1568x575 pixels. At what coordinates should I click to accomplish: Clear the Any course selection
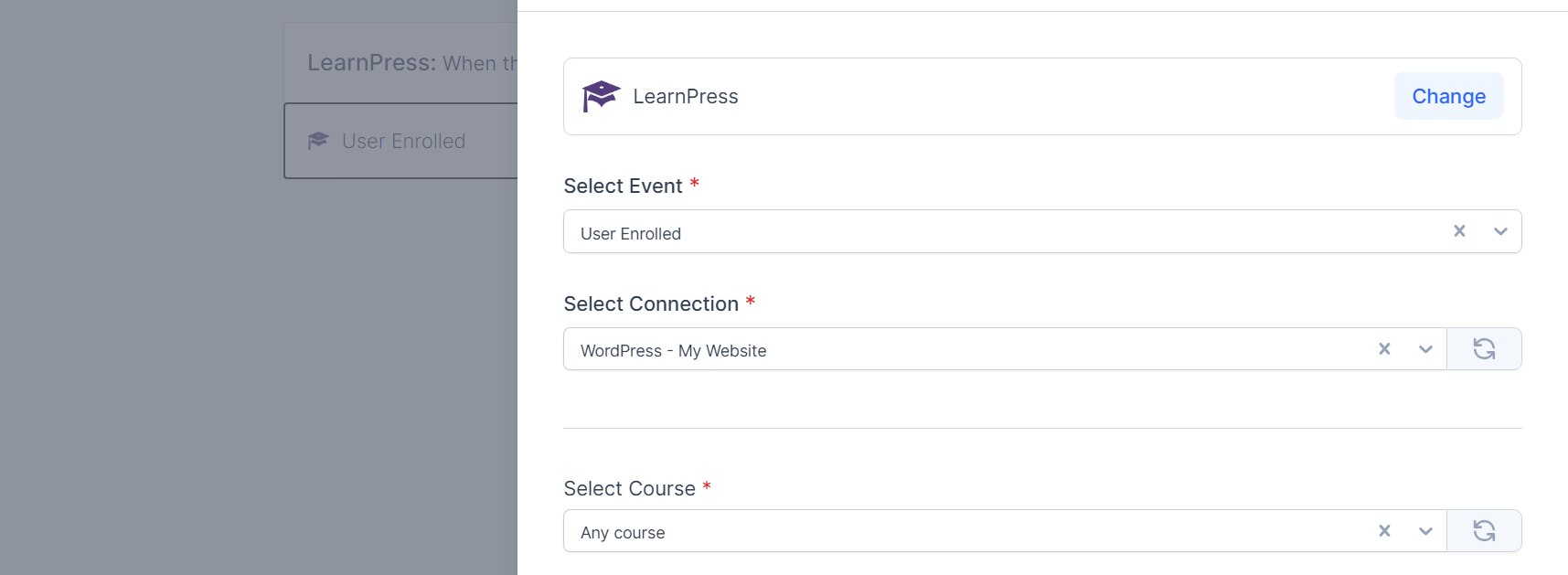[x=1384, y=530]
